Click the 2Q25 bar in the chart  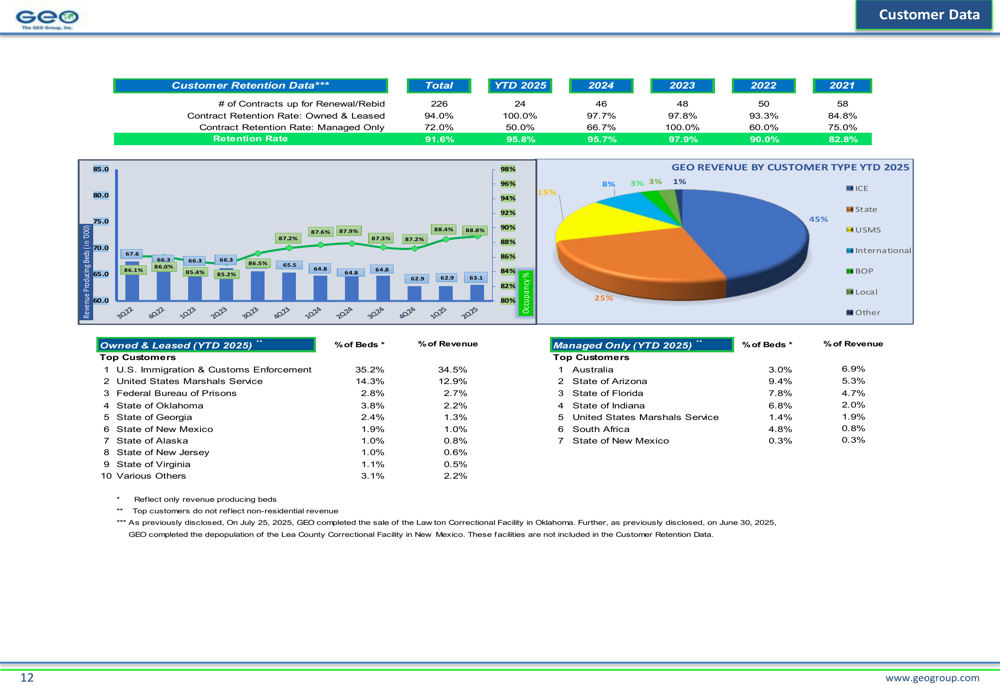pyautogui.click(x=476, y=292)
